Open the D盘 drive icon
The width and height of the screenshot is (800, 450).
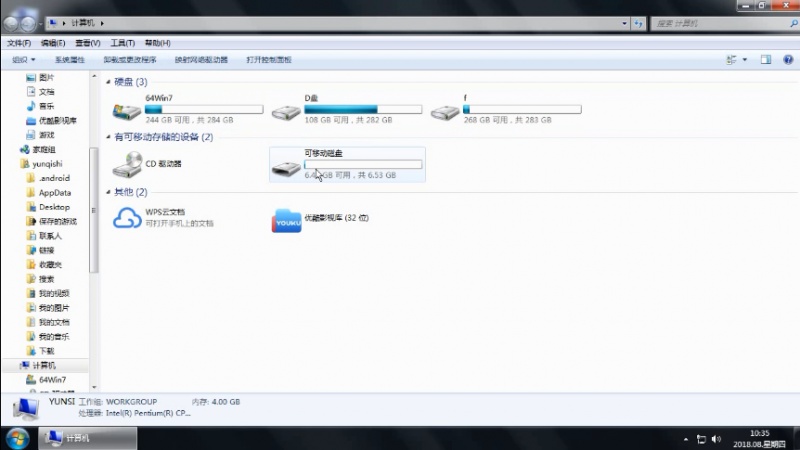coord(286,112)
